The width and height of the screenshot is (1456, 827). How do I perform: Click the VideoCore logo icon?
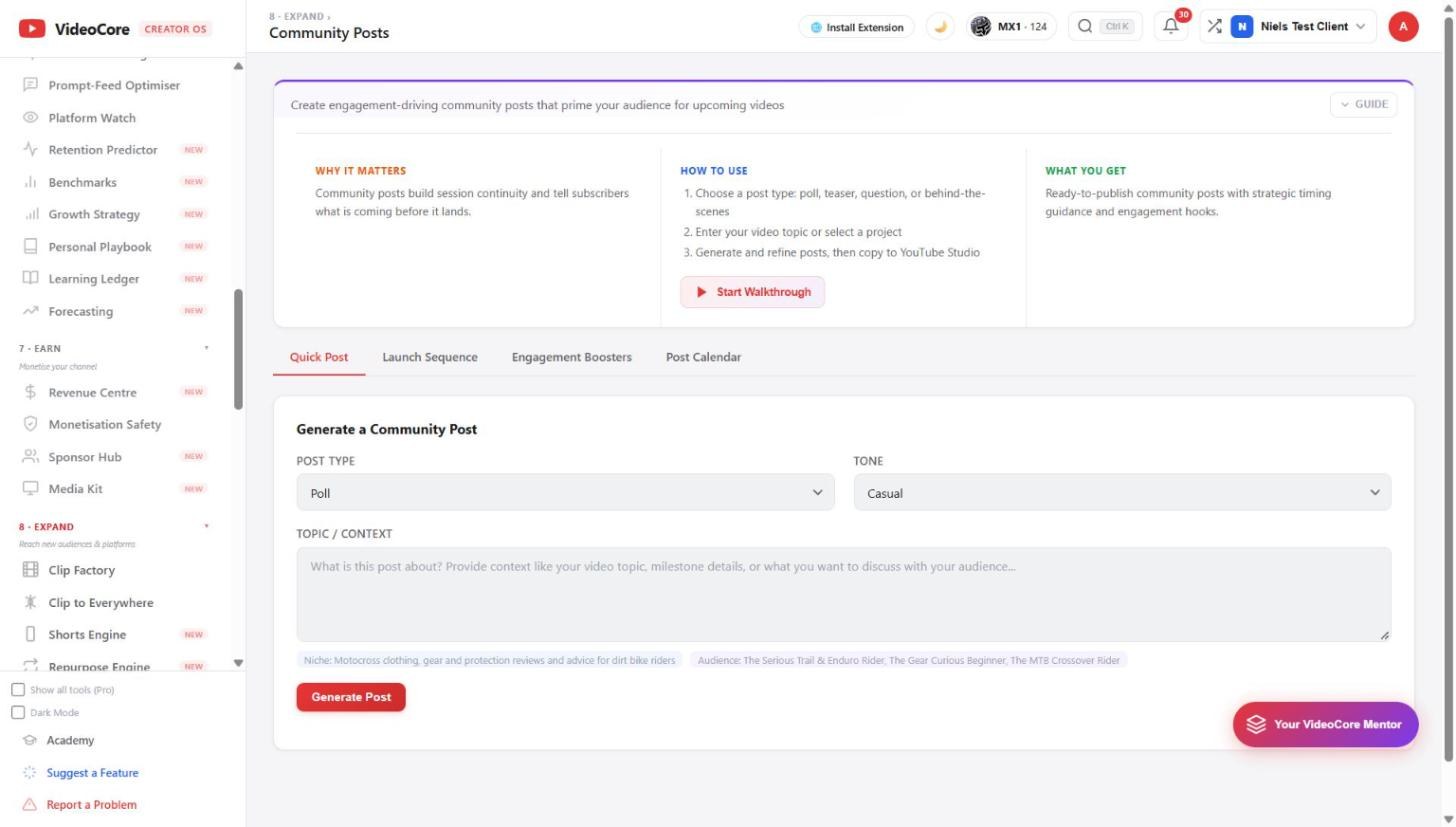point(32,29)
